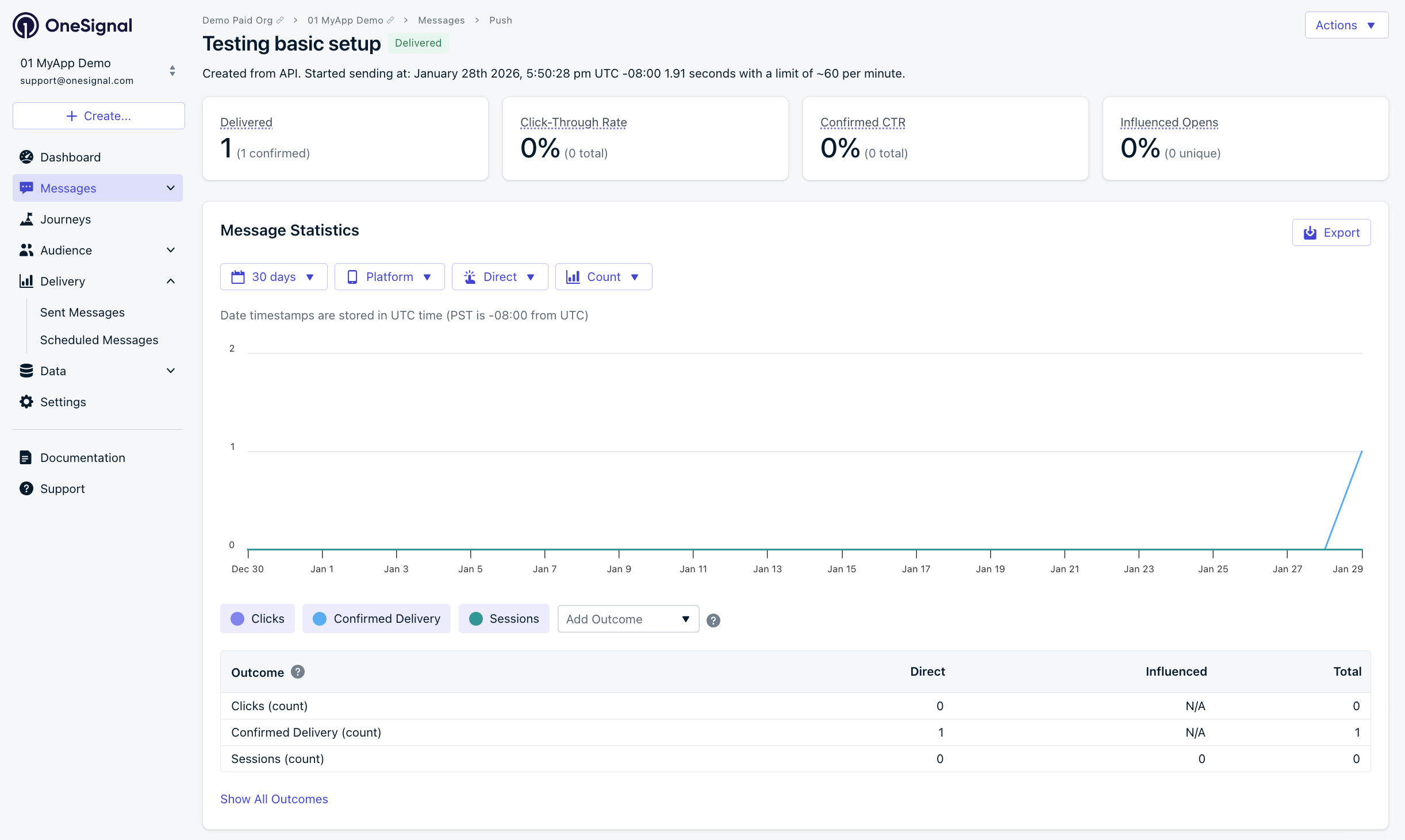Open Show All Outcomes
This screenshot has height=840, width=1405.
274,799
